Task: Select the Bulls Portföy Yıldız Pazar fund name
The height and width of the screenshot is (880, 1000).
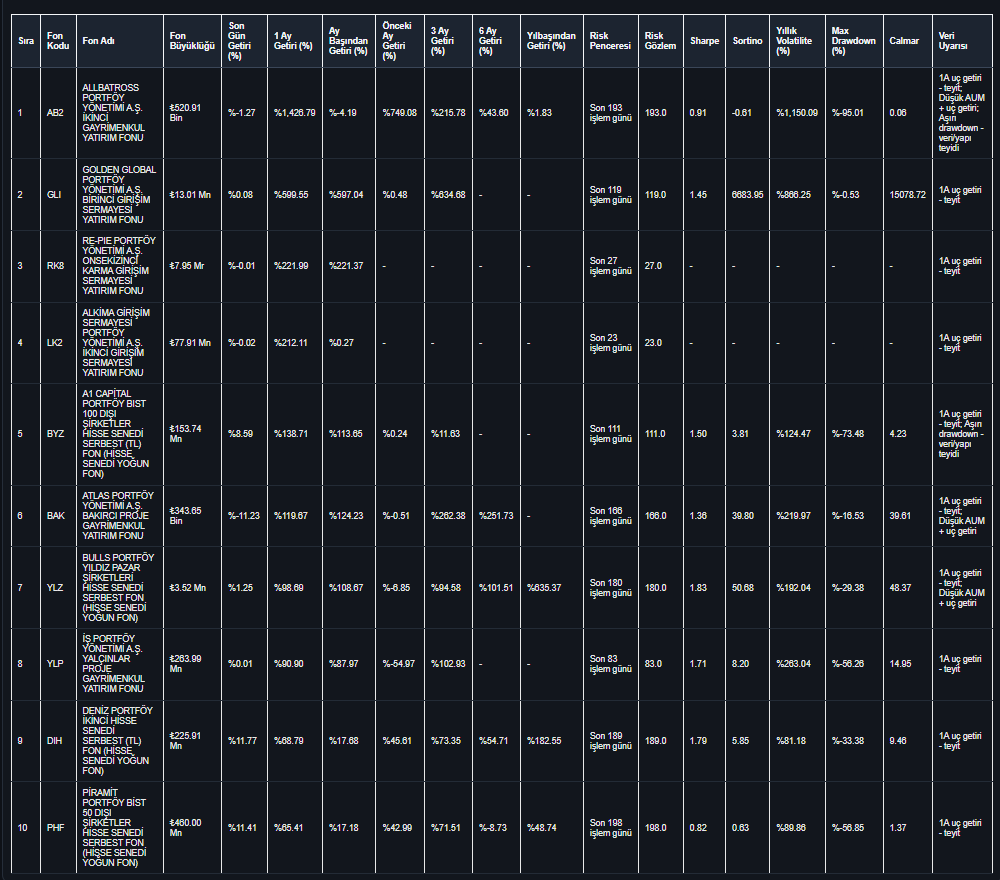Action: click(118, 588)
